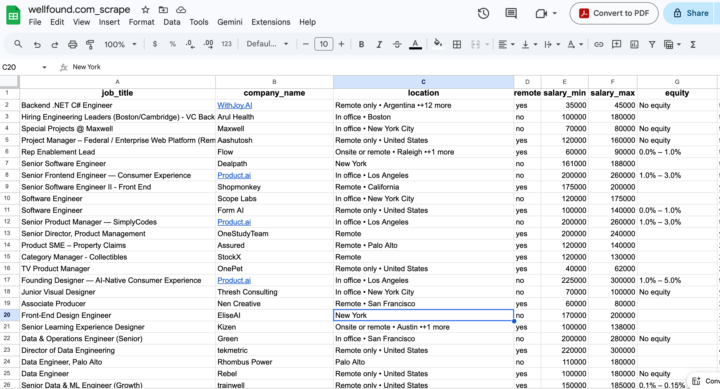The width and height of the screenshot is (720, 389).
Task: Click the Convert to PDF button
Action: (614, 13)
